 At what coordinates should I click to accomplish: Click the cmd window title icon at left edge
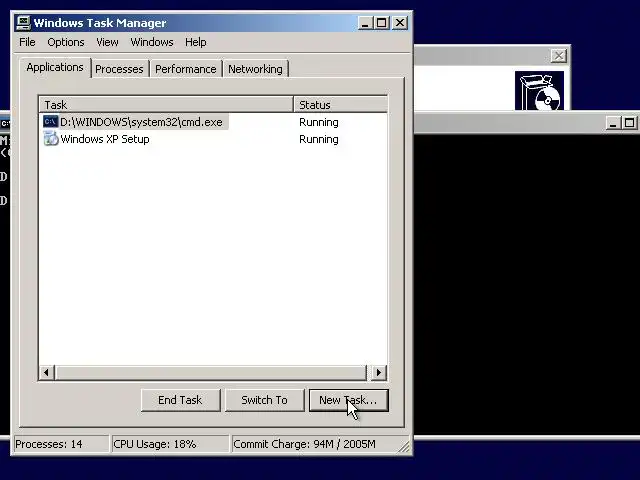(x=5, y=123)
